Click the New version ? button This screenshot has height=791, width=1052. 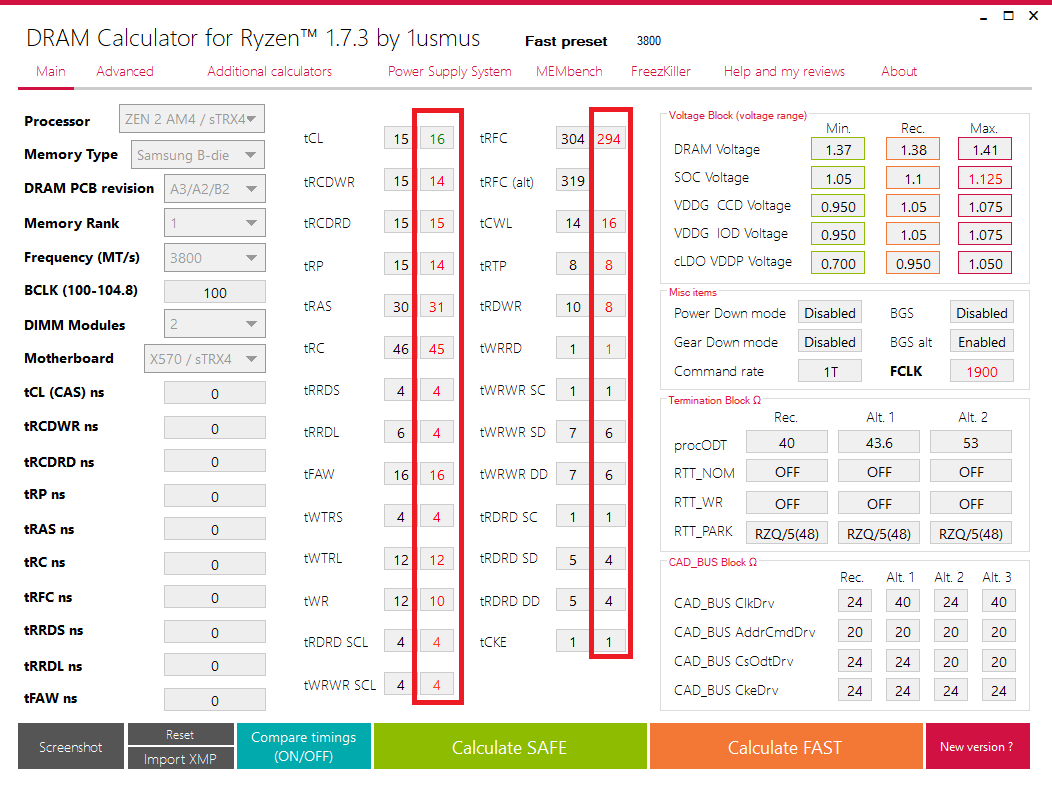[x=978, y=746]
